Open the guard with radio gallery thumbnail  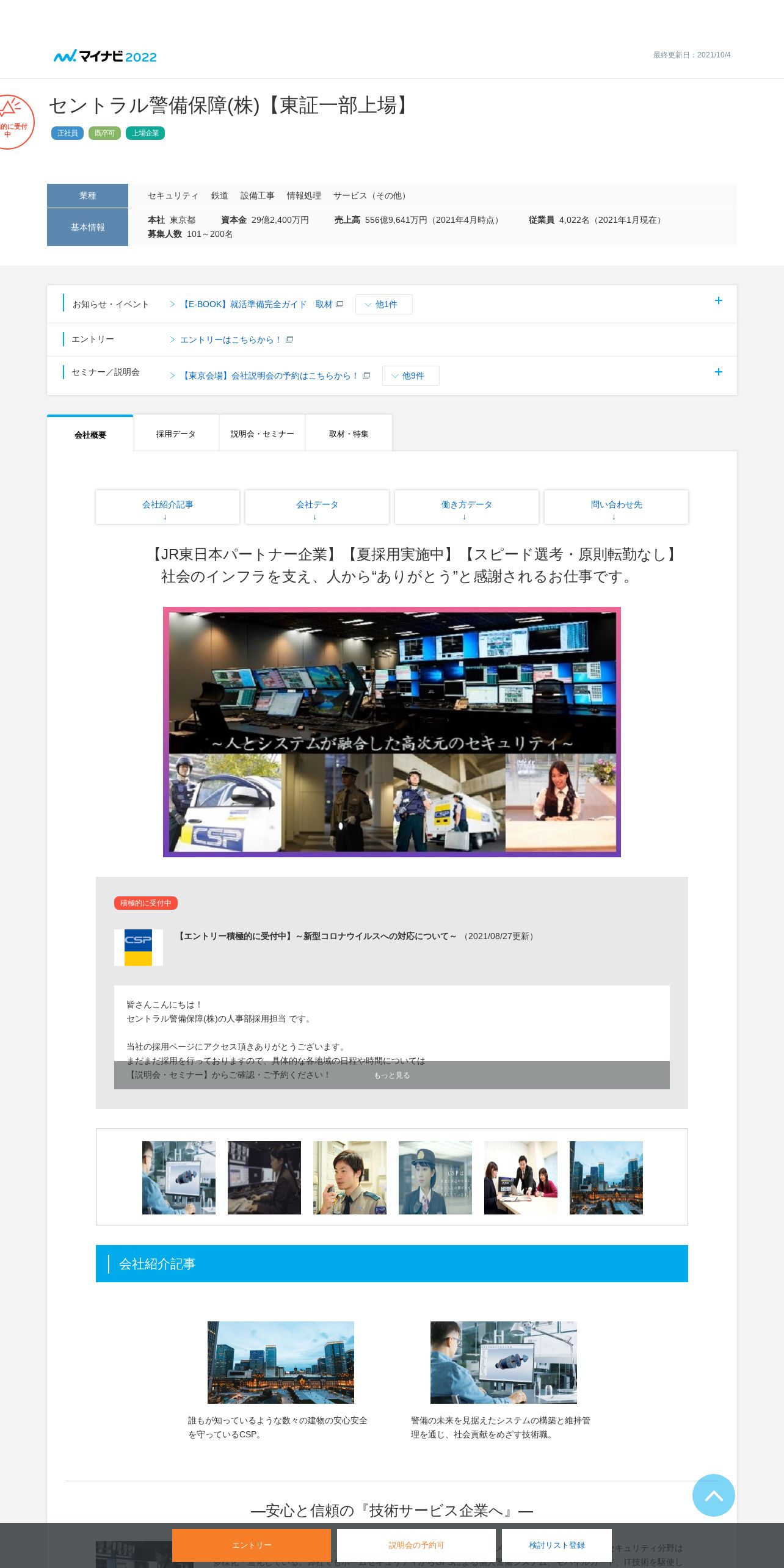[x=350, y=1178]
